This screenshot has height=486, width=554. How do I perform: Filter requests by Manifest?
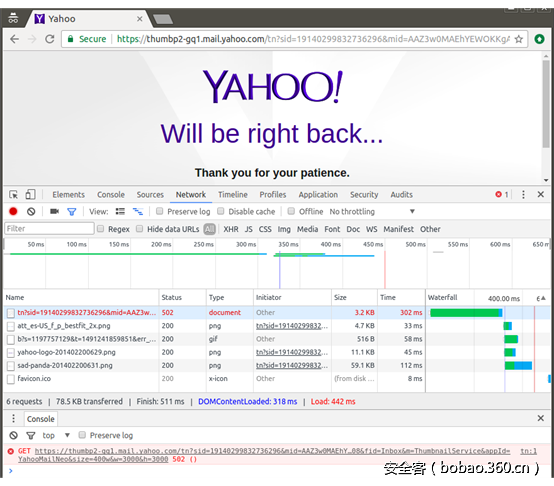[399, 229]
